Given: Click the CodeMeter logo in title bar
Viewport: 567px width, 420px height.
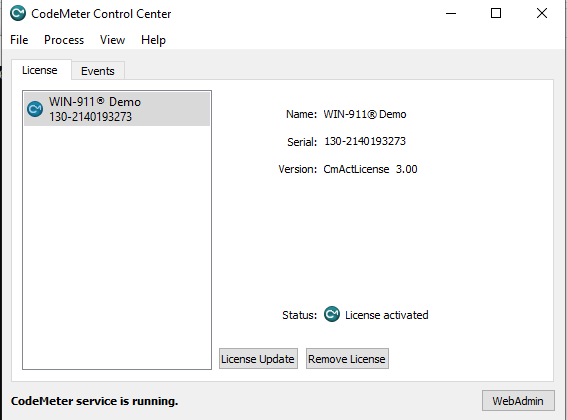Looking at the screenshot, I should pyautogui.click(x=18, y=13).
